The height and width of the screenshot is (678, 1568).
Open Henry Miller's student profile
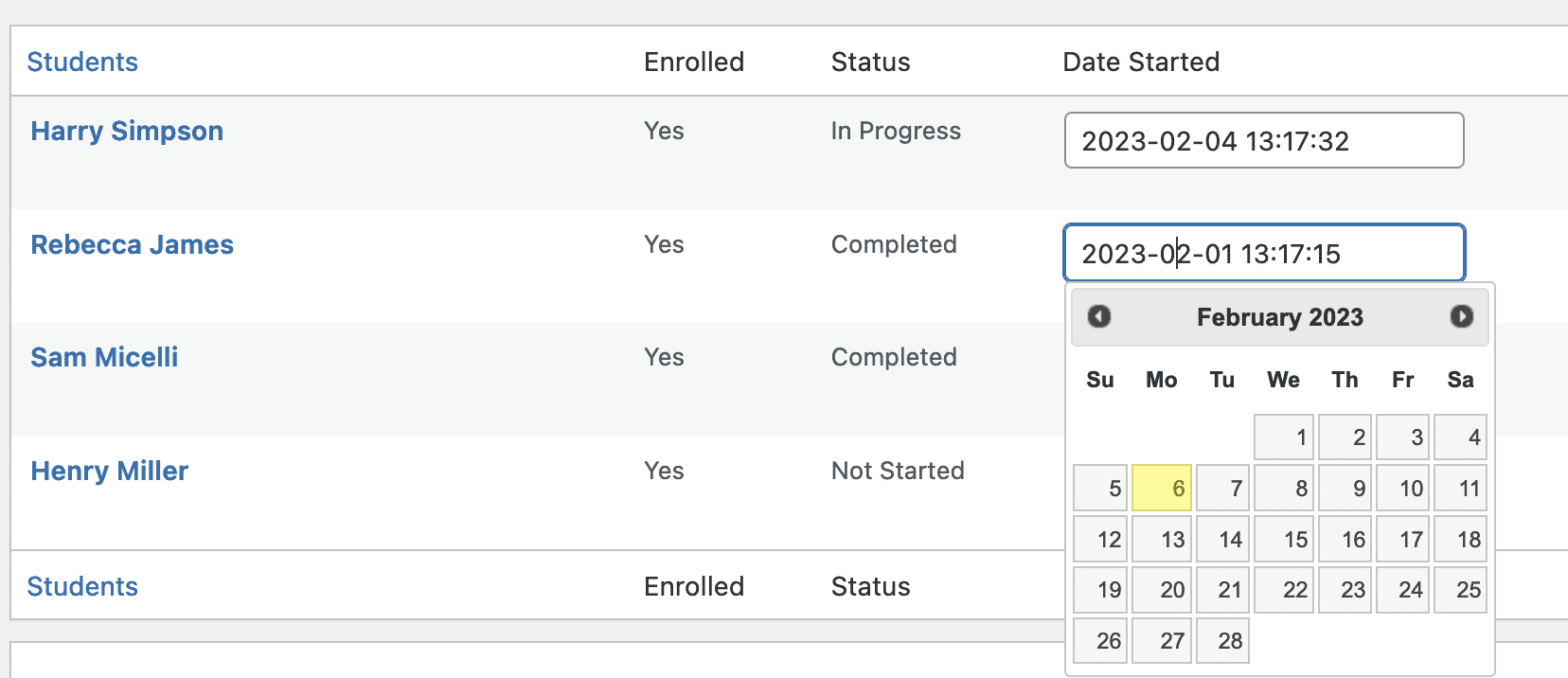(110, 471)
